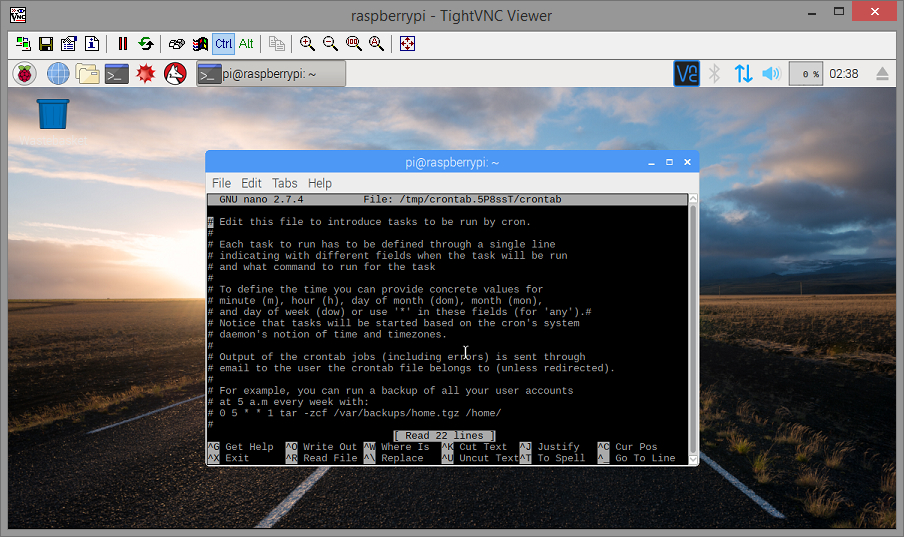The width and height of the screenshot is (904, 537).
Task: Click the '^C Cur Pos' nano shortcut
Action: [x=628, y=447]
